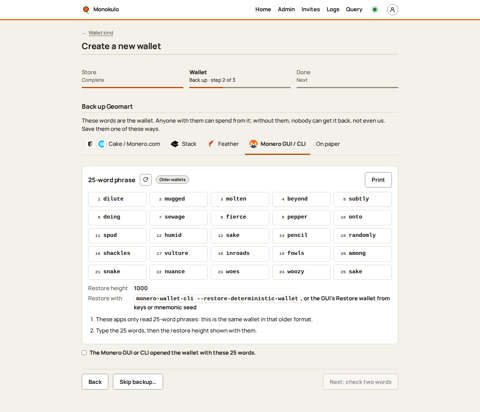The width and height of the screenshot is (480, 412).
Task: Click the Print button
Action: pyautogui.click(x=378, y=180)
